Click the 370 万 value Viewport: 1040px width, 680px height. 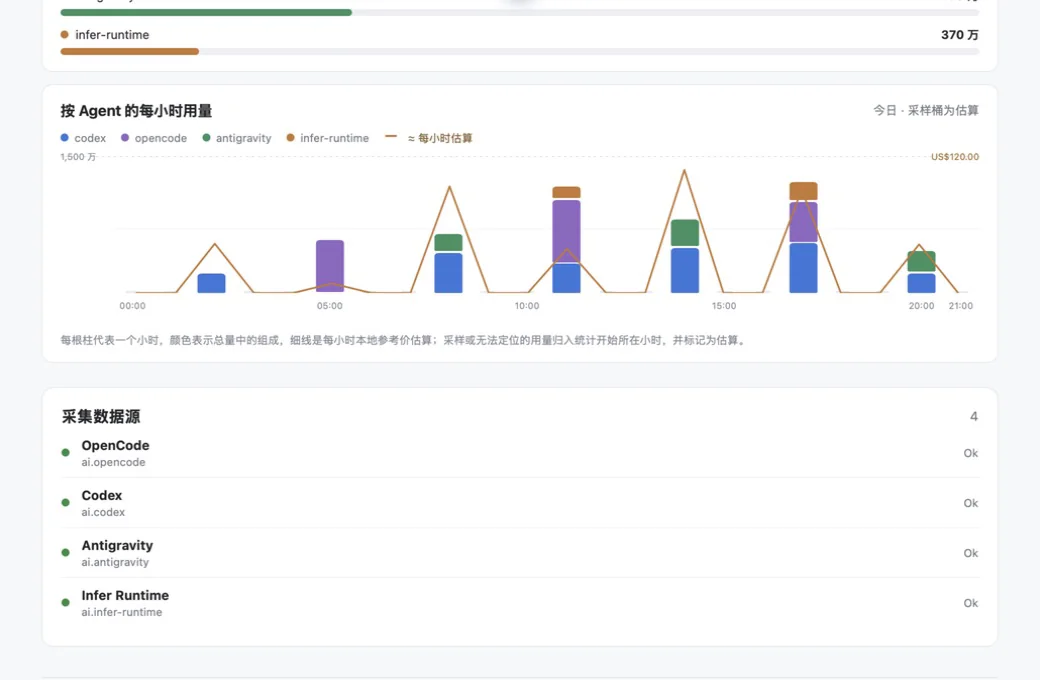(x=960, y=34)
